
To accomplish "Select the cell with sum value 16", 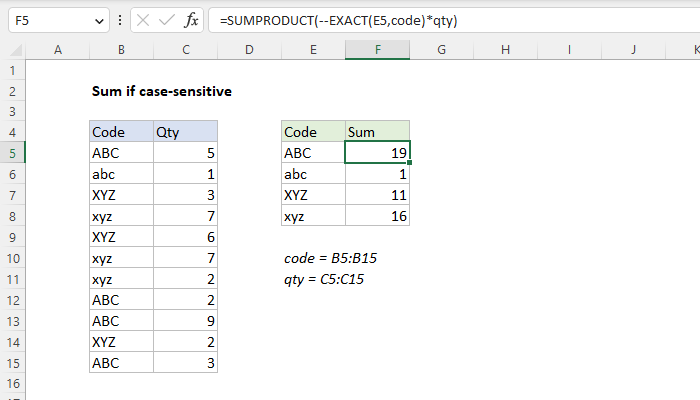I will point(377,216).
